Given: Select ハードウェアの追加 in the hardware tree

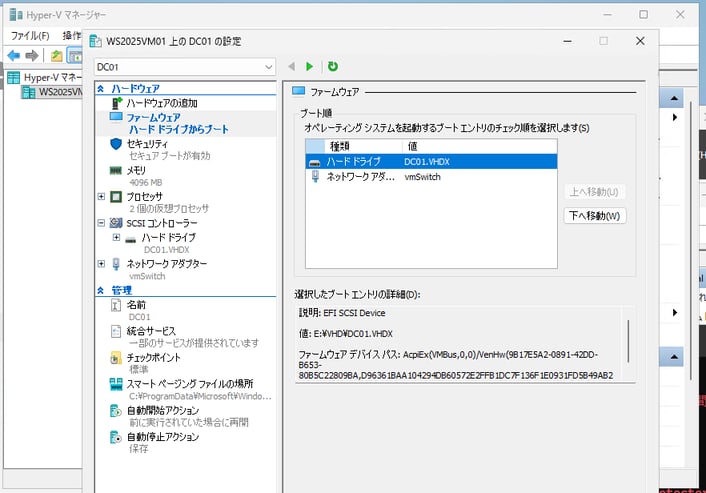Looking at the screenshot, I should click(162, 103).
